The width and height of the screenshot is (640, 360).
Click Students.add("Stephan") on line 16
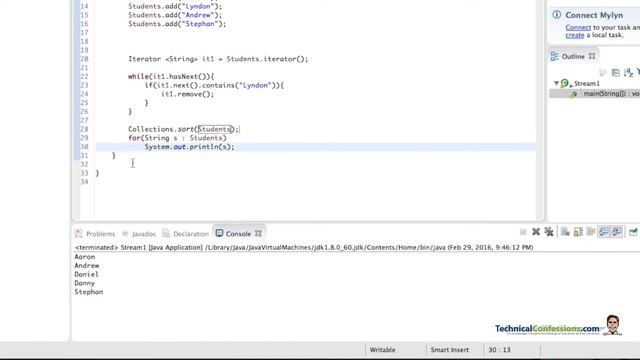pyautogui.click(x=177, y=24)
